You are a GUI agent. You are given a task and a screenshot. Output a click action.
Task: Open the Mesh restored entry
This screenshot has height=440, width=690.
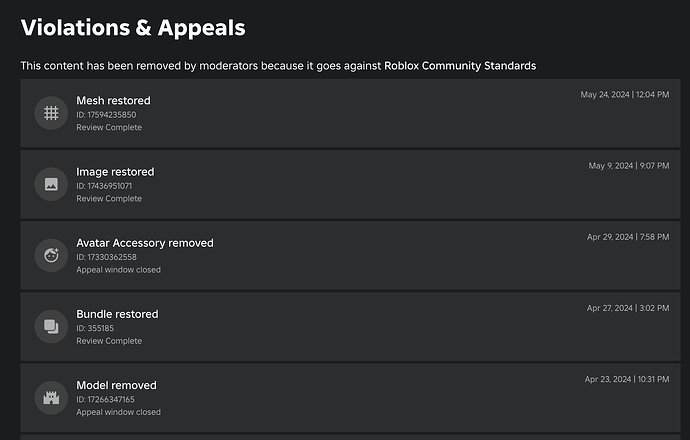click(x=350, y=113)
